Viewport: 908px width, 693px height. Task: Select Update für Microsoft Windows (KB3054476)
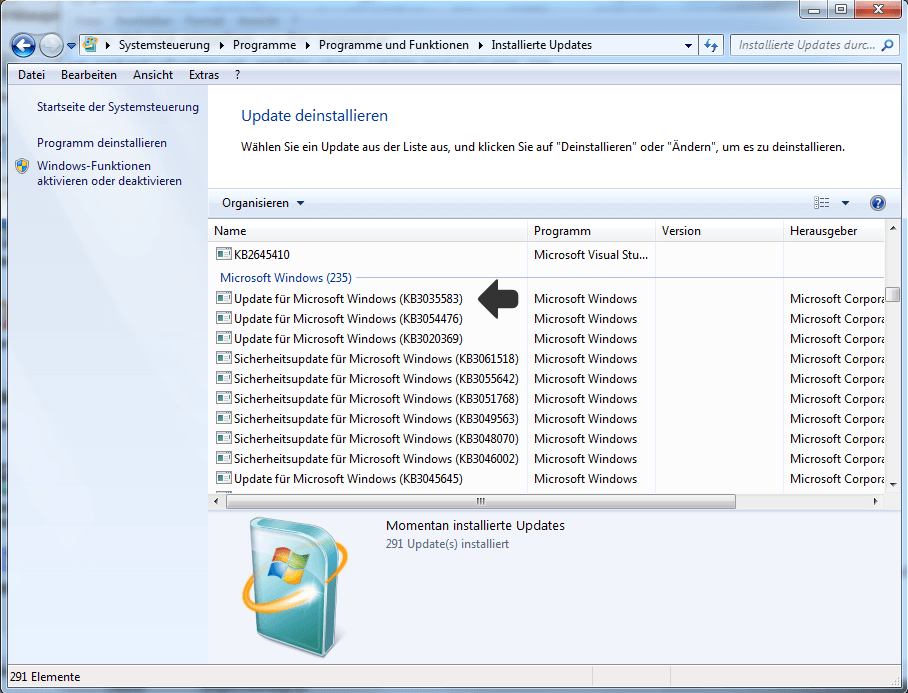pyautogui.click(x=348, y=319)
